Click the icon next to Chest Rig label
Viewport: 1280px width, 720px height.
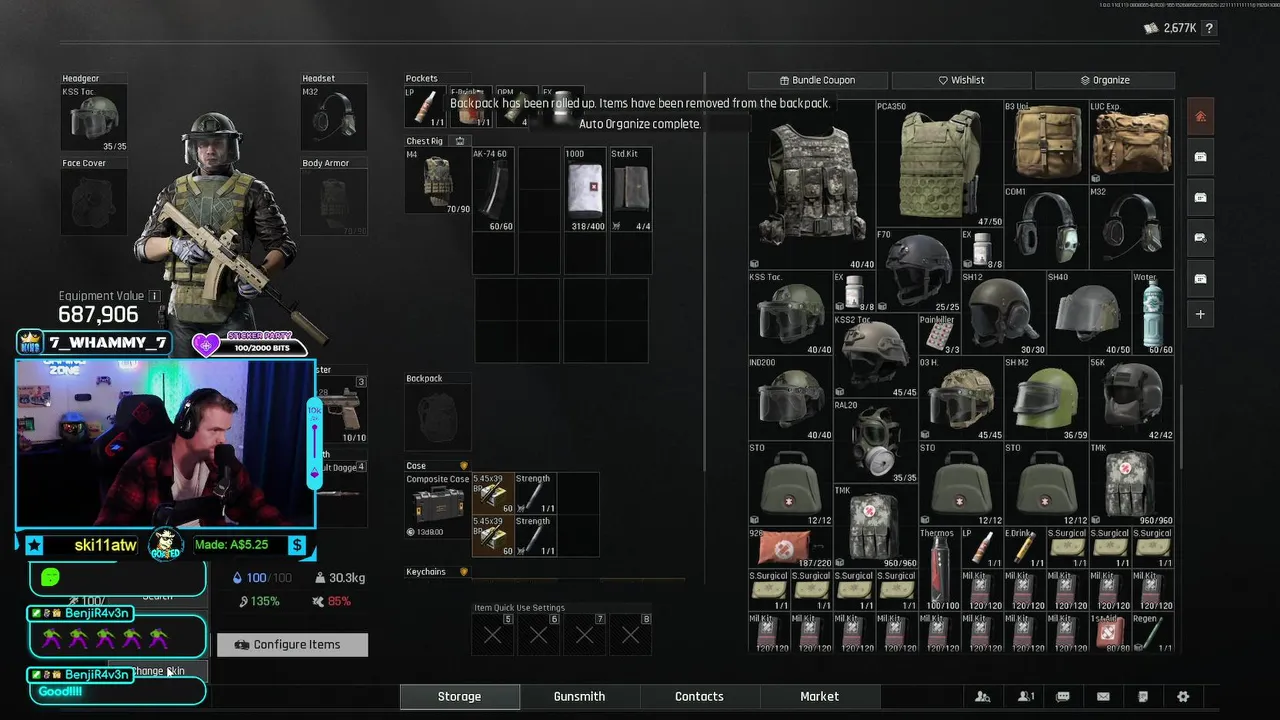pyautogui.click(x=460, y=141)
